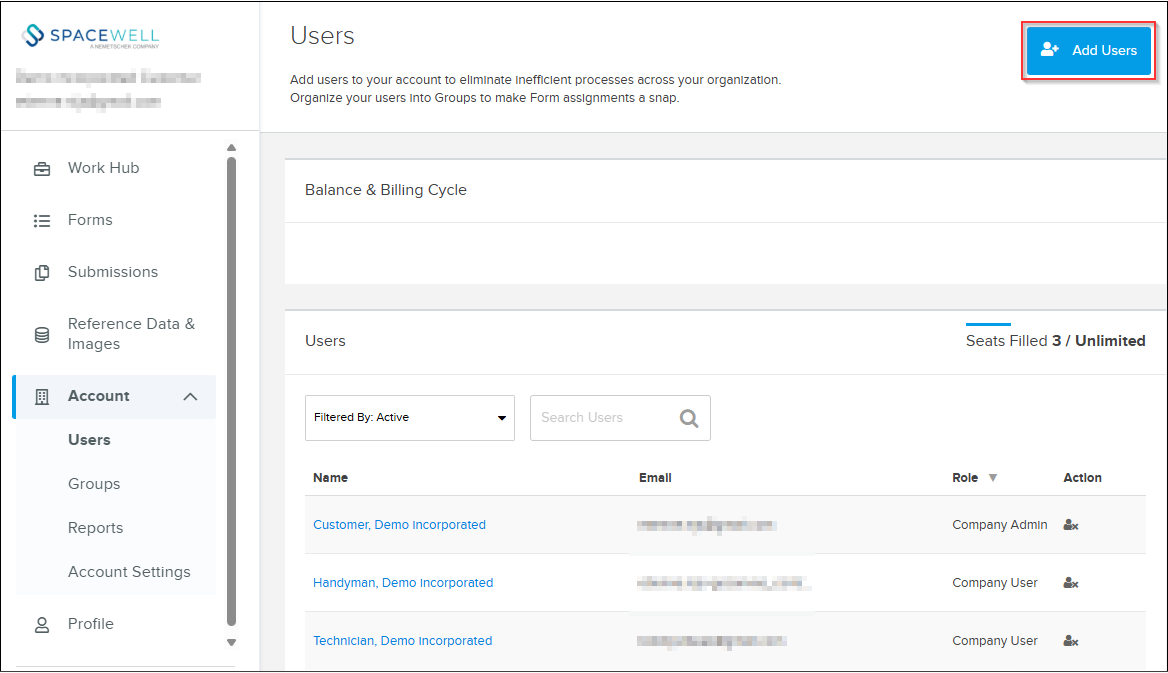Open Customer, Demo Incorporated user link
This screenshot has height=673, width=1168.
tap(399, 525)
